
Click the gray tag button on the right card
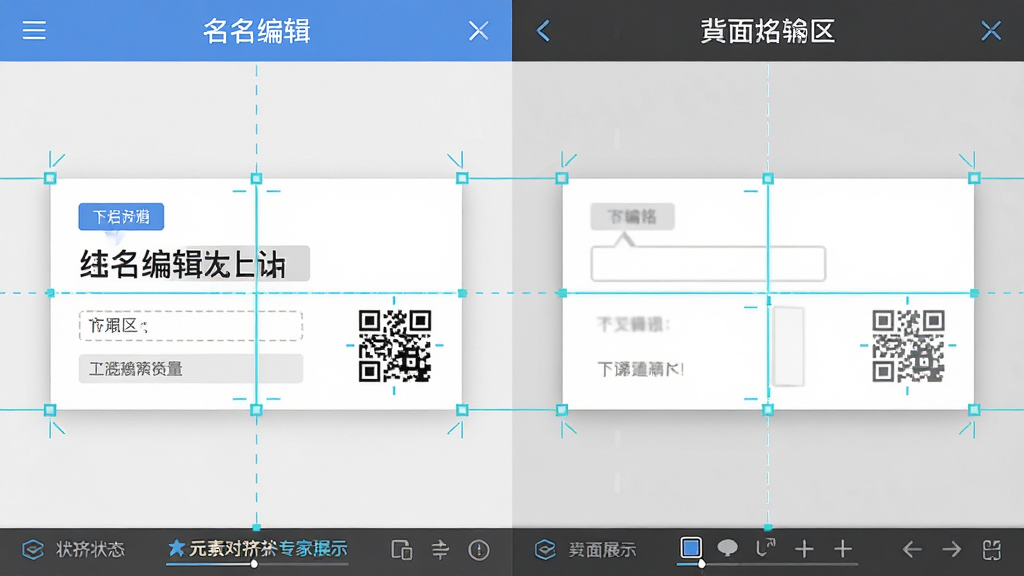coord(632,216)
